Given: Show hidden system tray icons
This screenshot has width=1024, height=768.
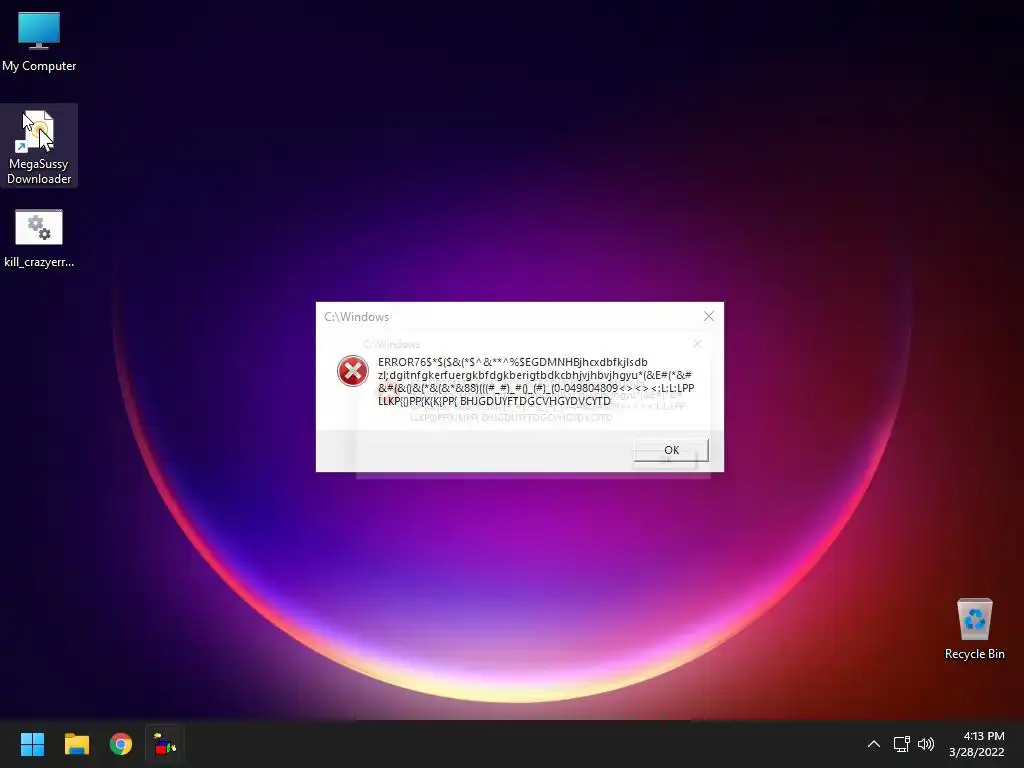Looking at the screenshot, I should click(x=874, y=744).
